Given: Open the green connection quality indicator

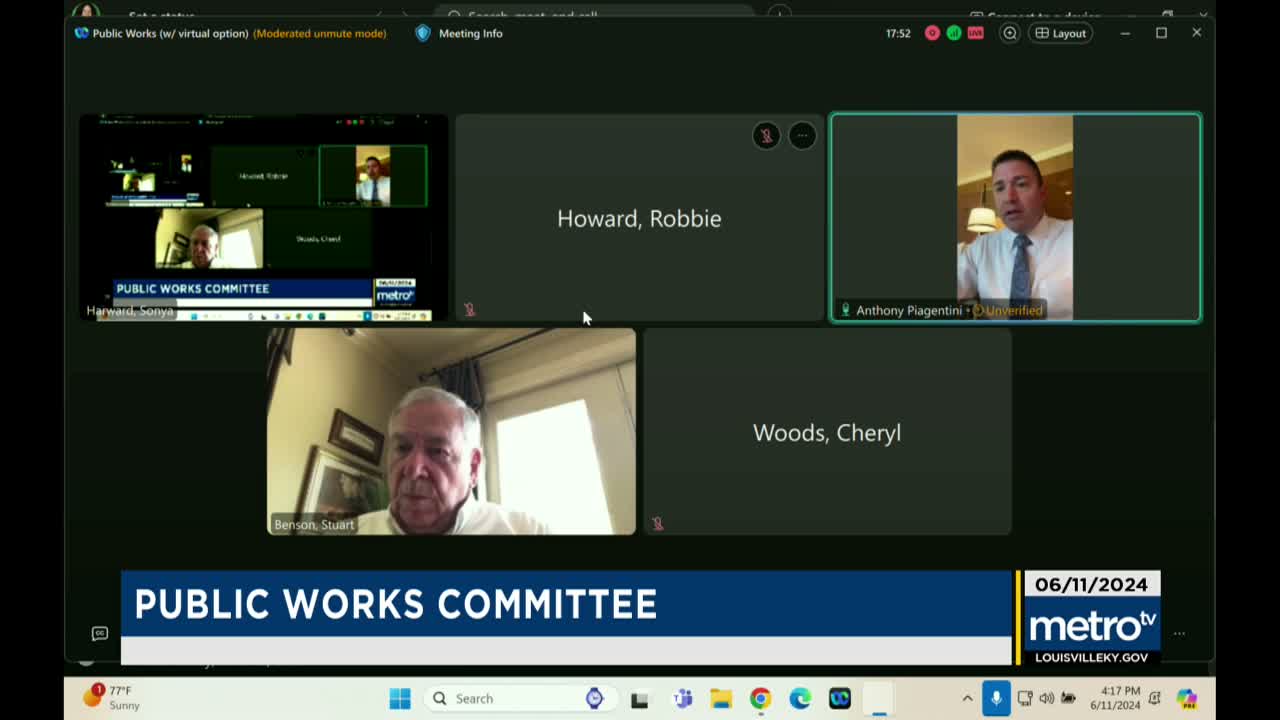Looking at the screenshot, I should (x=954, y=33).
